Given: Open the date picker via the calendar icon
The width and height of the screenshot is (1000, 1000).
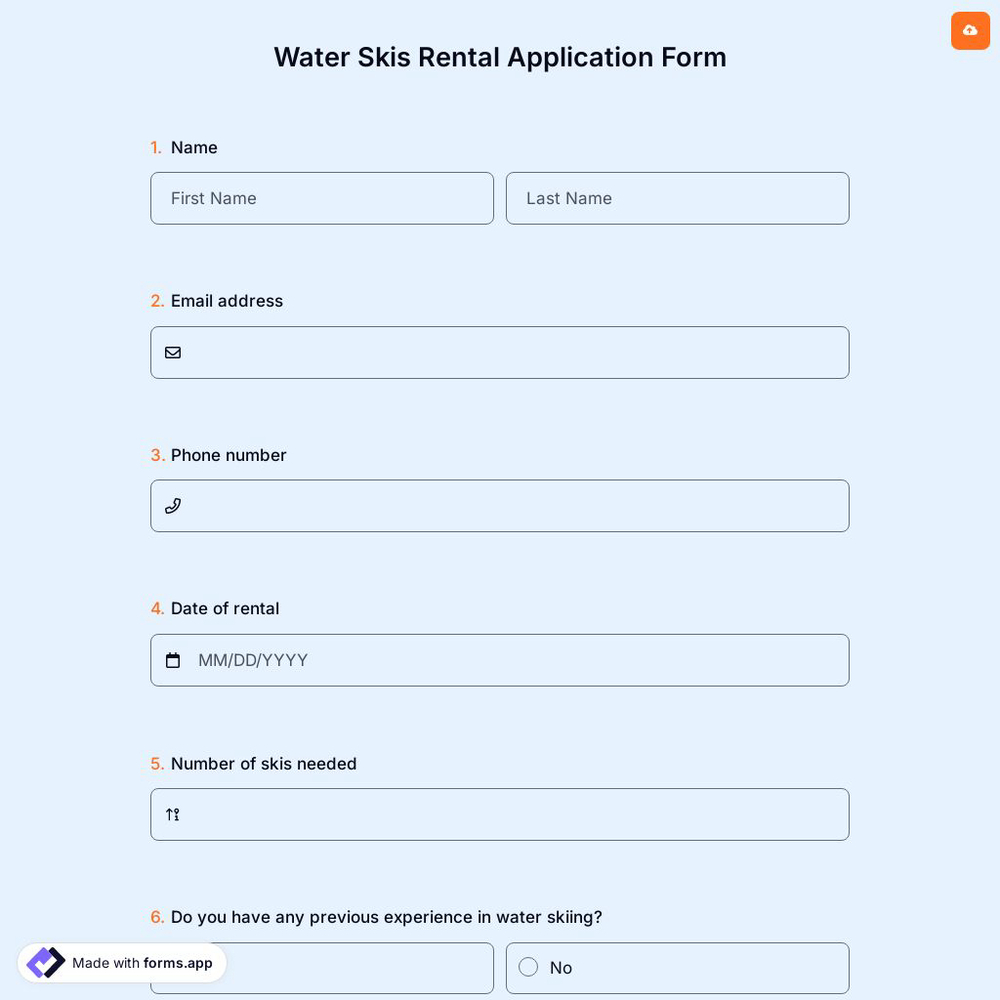Looking at the screenshot, I should (173, 660).
